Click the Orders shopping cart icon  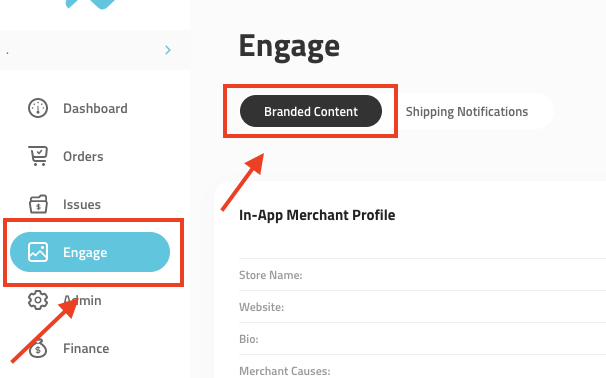click(38, 156)
